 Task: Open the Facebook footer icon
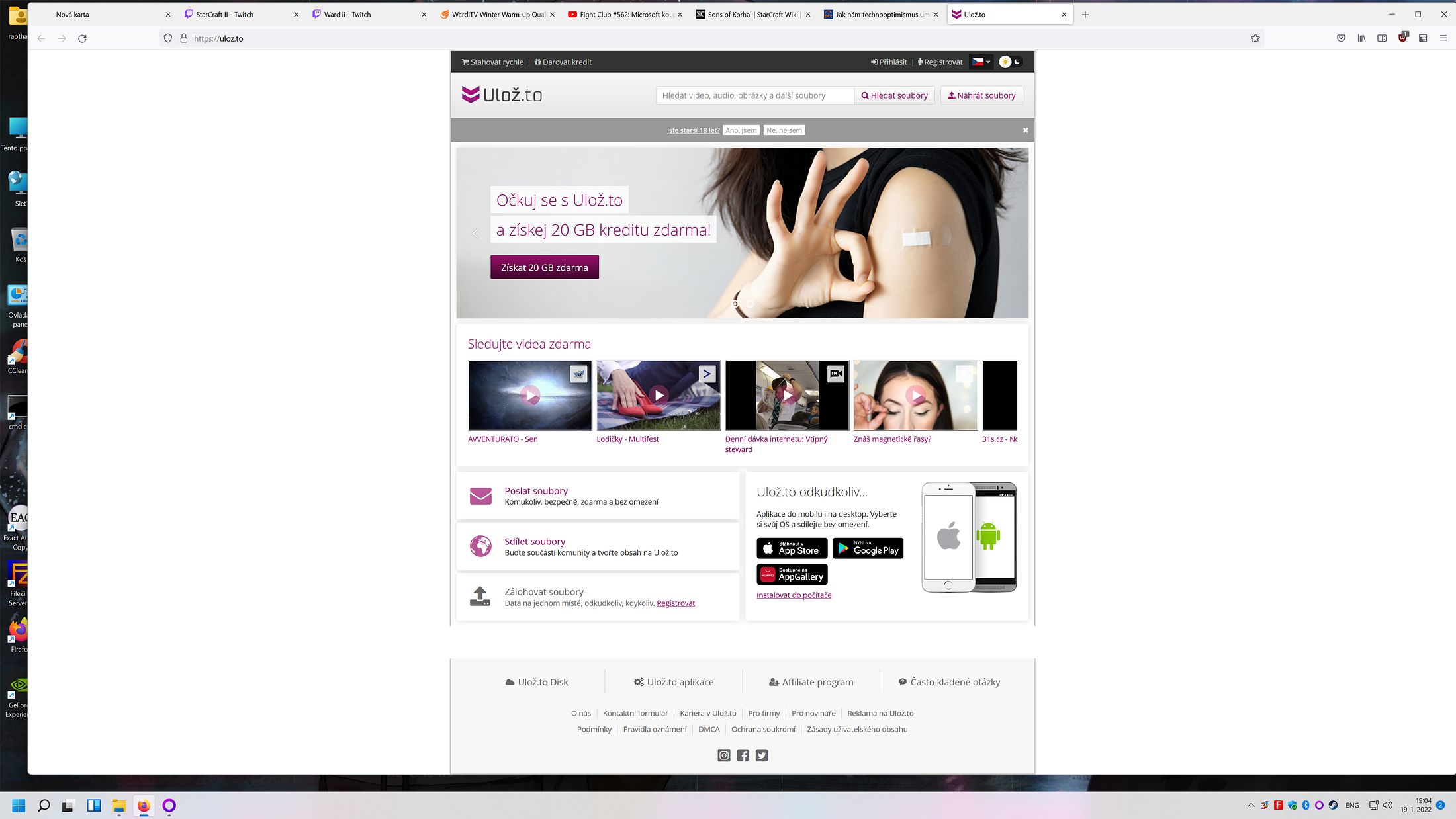(x=743, y=755)
